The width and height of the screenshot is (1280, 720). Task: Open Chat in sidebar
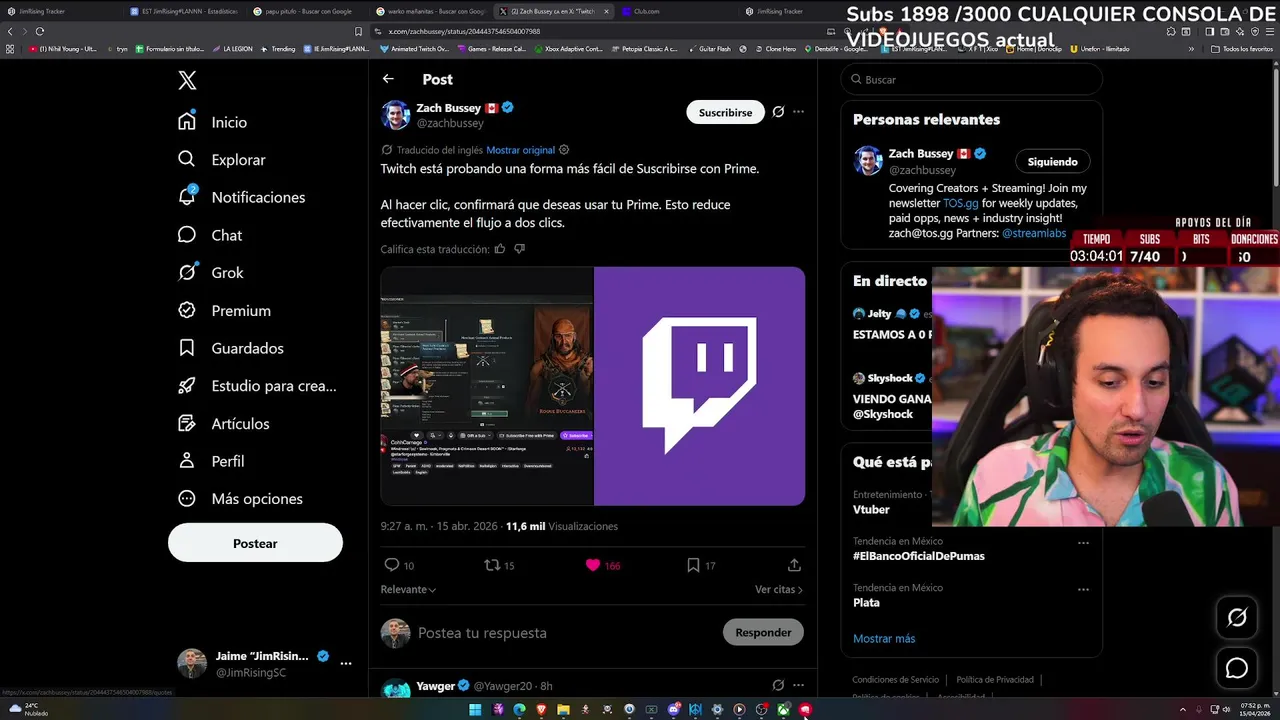(x=210, y=235)
